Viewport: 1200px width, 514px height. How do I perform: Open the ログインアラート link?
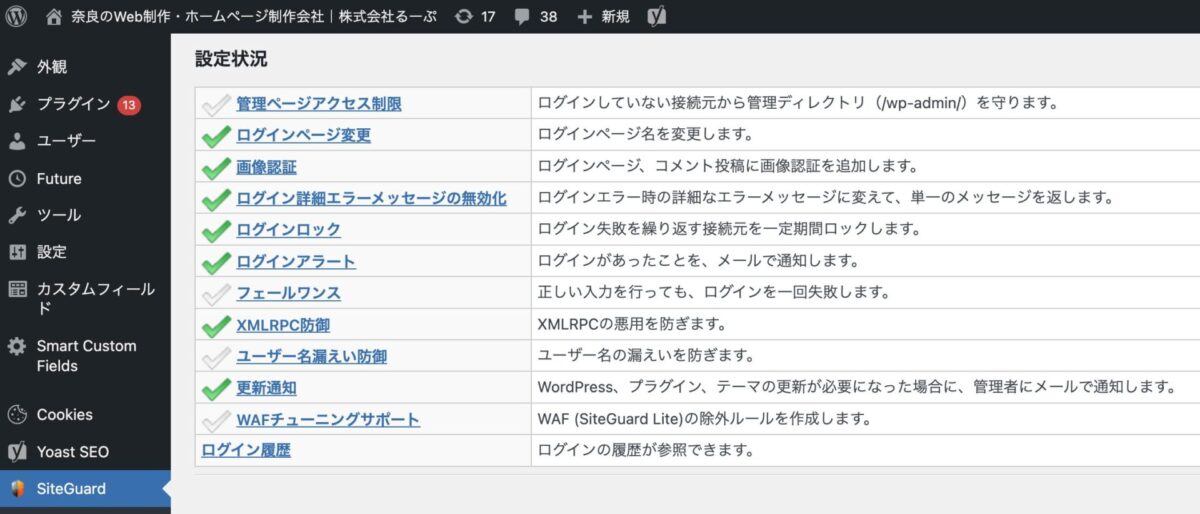click(296, 262)
